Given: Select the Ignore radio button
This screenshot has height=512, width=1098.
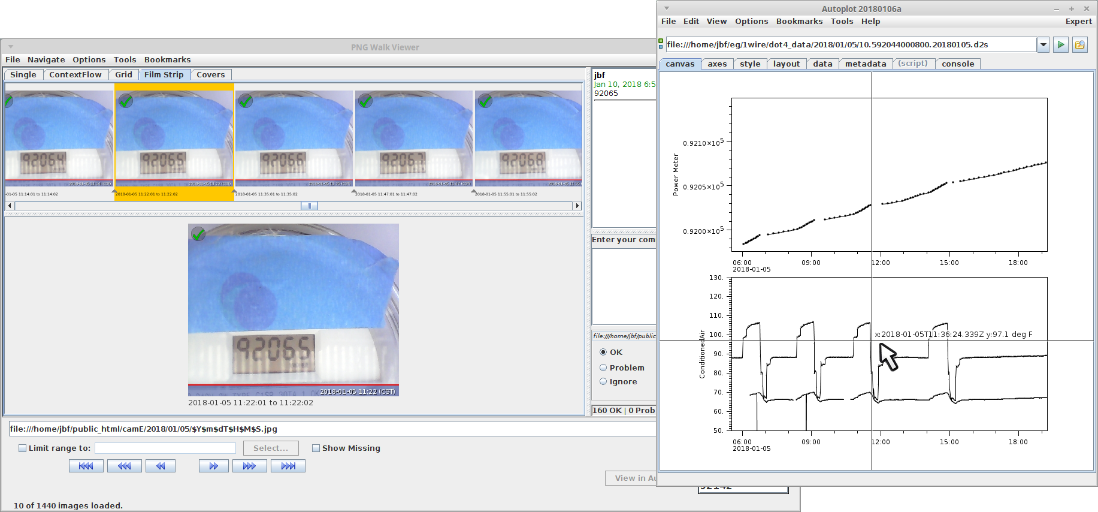Looking at the screenshot, I should tap(604, 382).
